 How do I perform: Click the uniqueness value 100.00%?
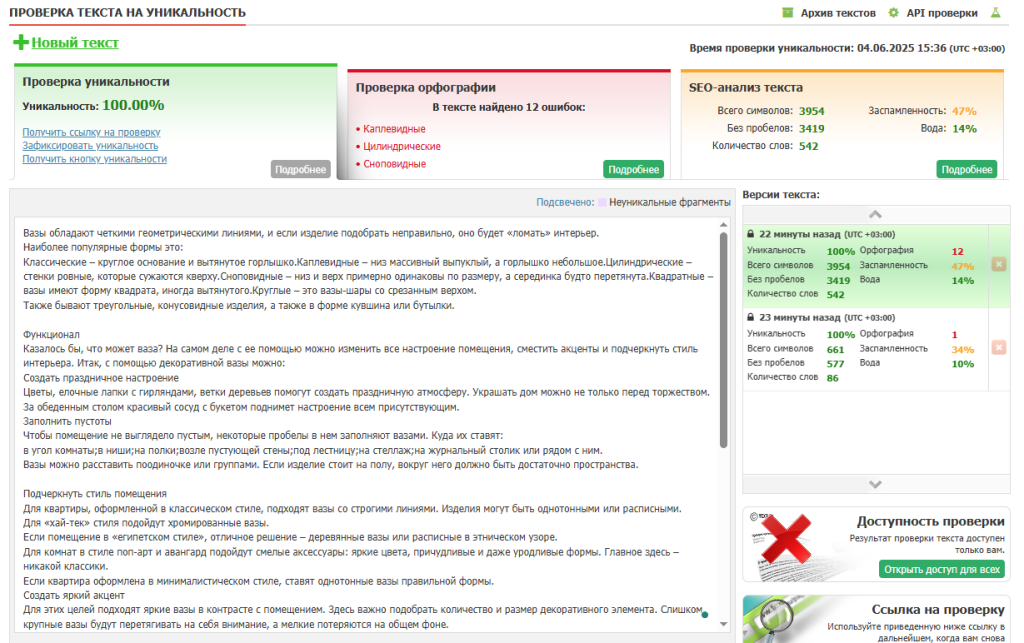point(133,105)
